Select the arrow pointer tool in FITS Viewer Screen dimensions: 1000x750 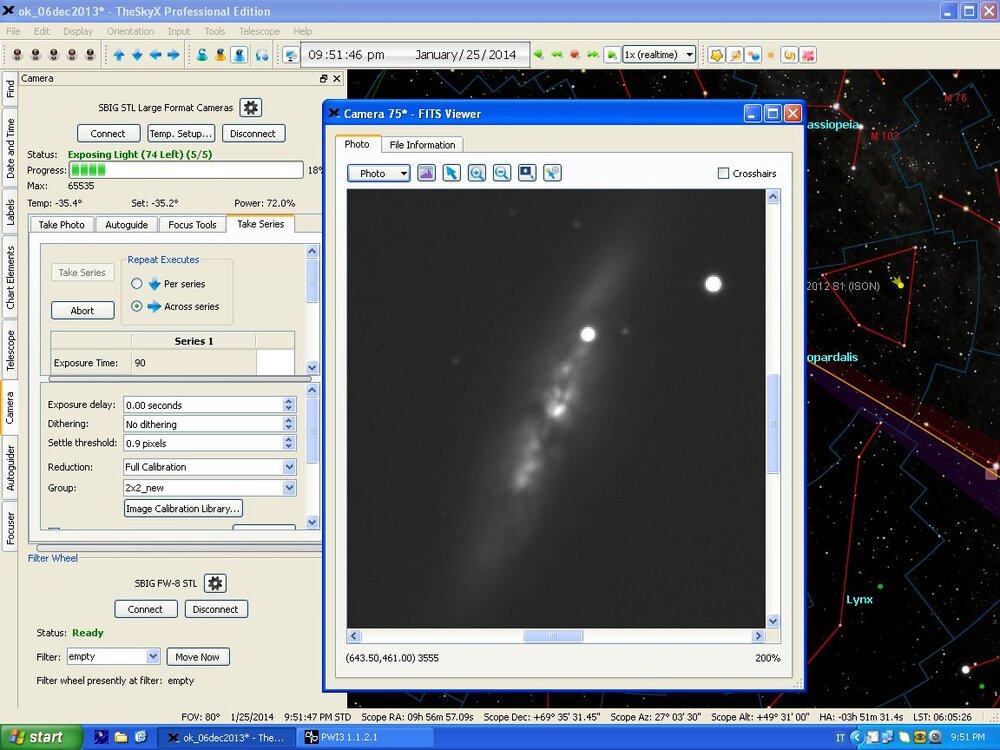452,173
